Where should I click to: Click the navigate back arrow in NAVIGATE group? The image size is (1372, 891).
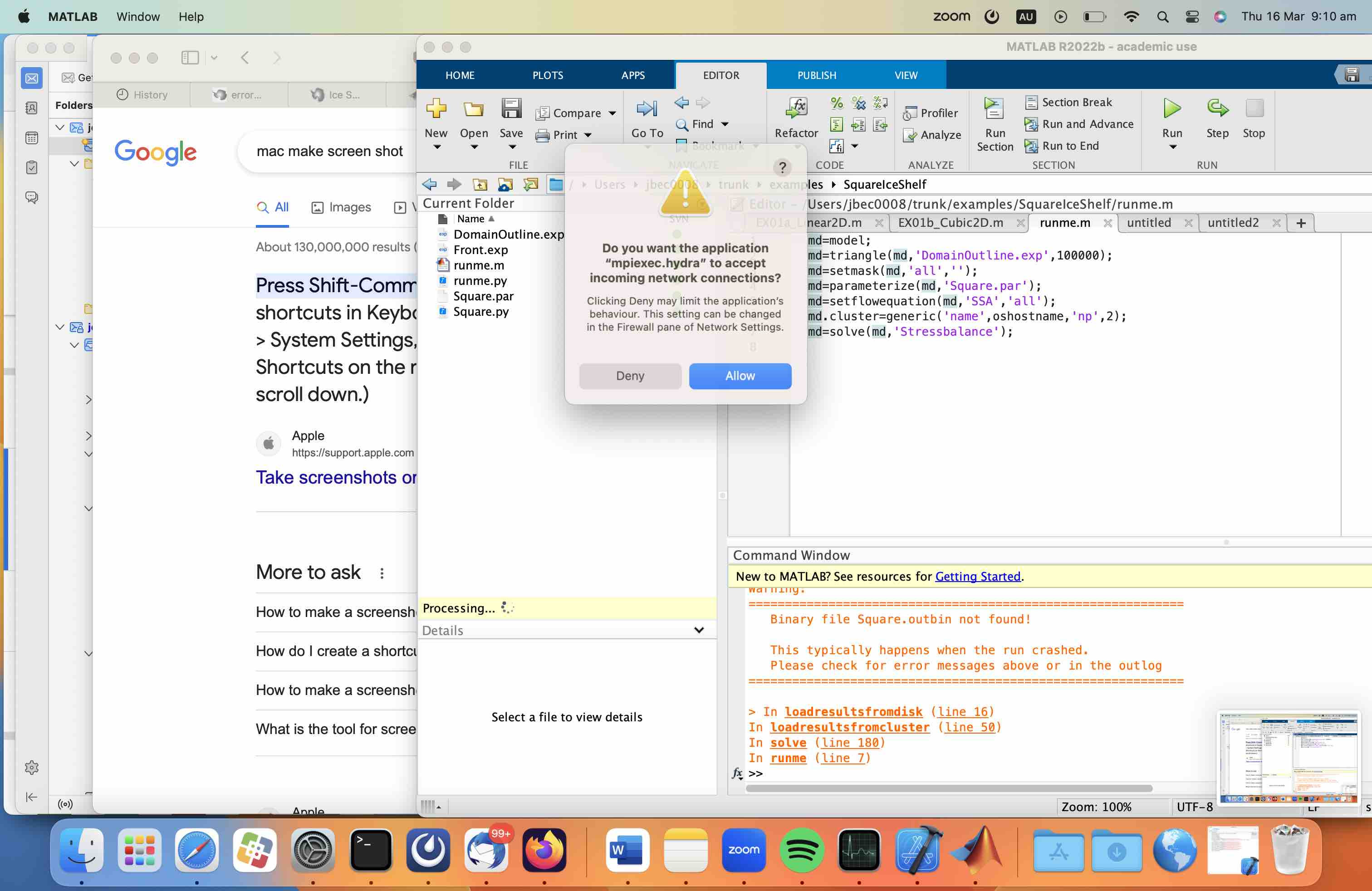[x=681, y=103]
